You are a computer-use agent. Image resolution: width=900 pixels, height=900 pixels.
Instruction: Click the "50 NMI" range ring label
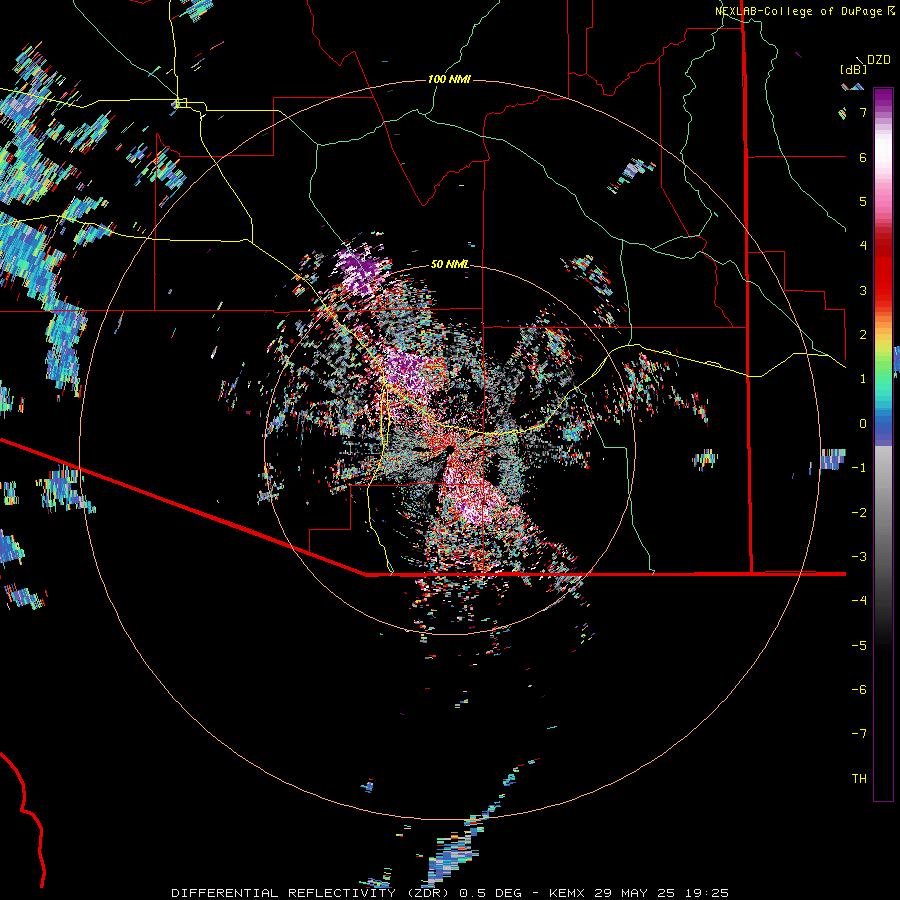point(450,264)
